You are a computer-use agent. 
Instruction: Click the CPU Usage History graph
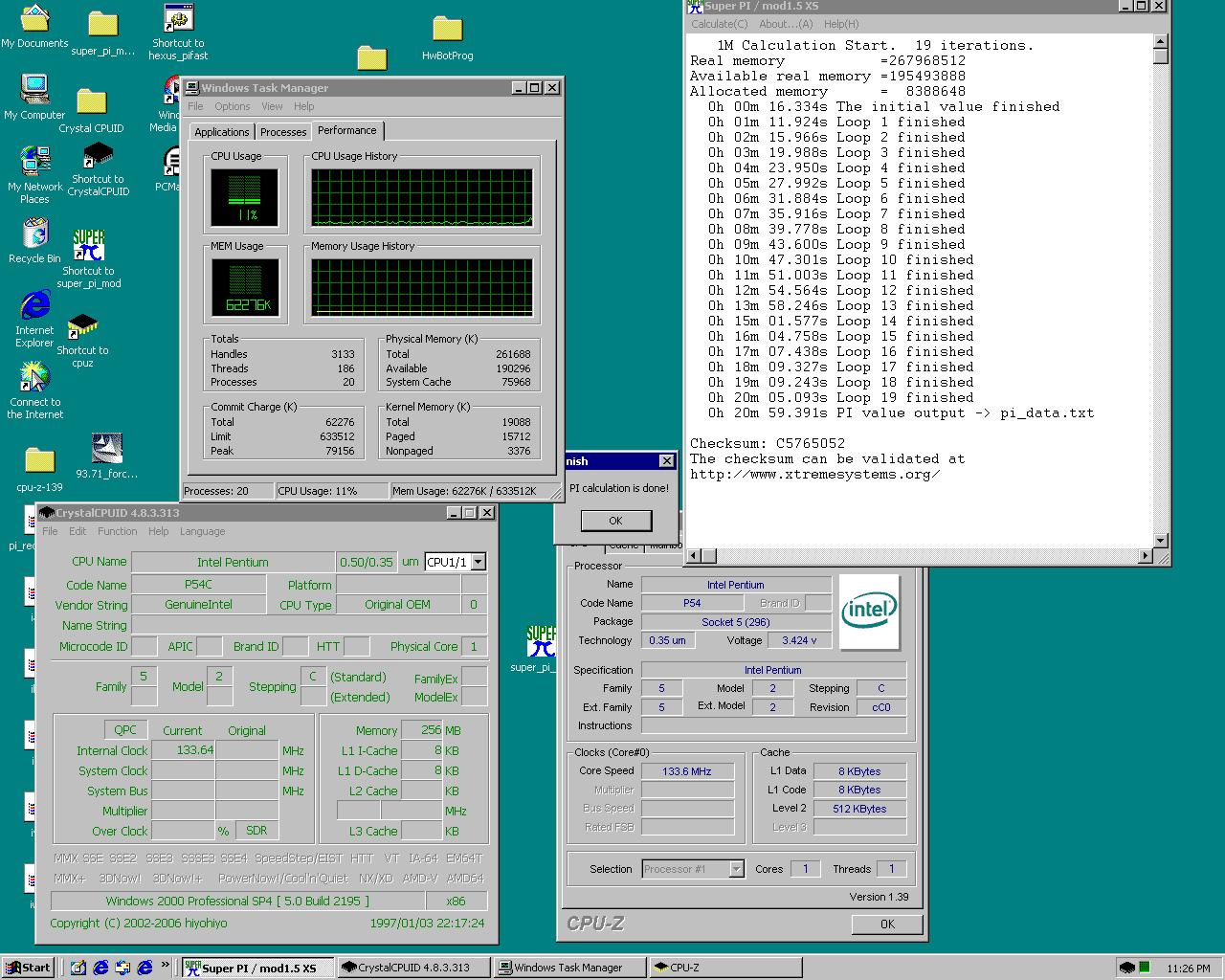[x=421, y=198]
